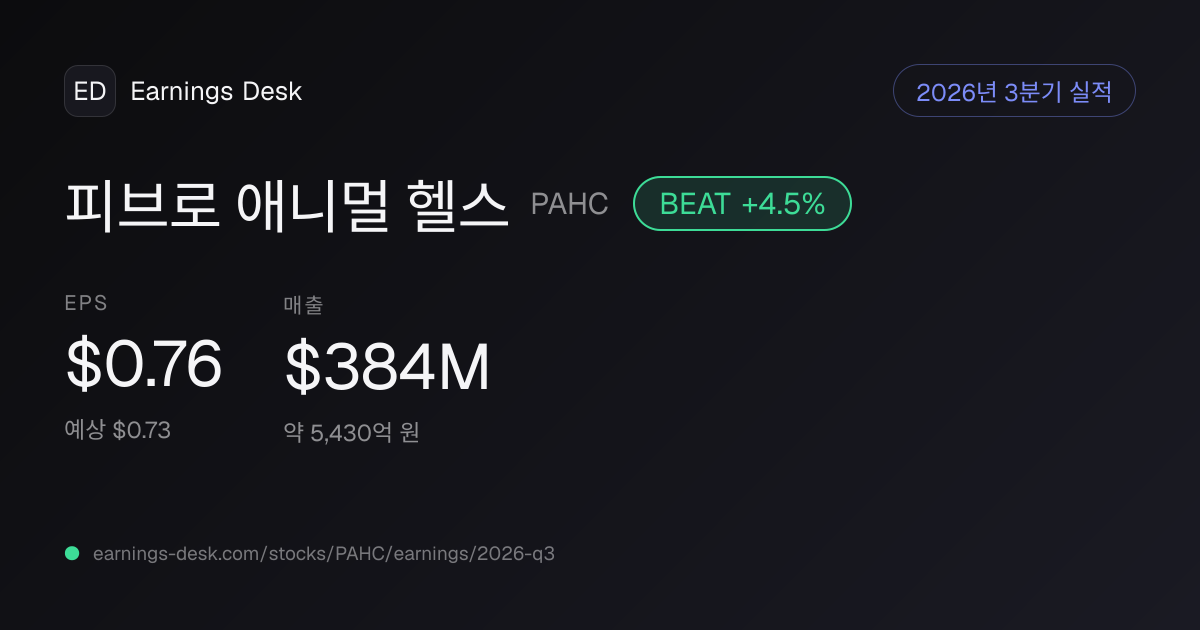The height and width of the screenshot is (630, 1200).
Task: Click the 매출 revenue label
Action: tap(303, 306)
